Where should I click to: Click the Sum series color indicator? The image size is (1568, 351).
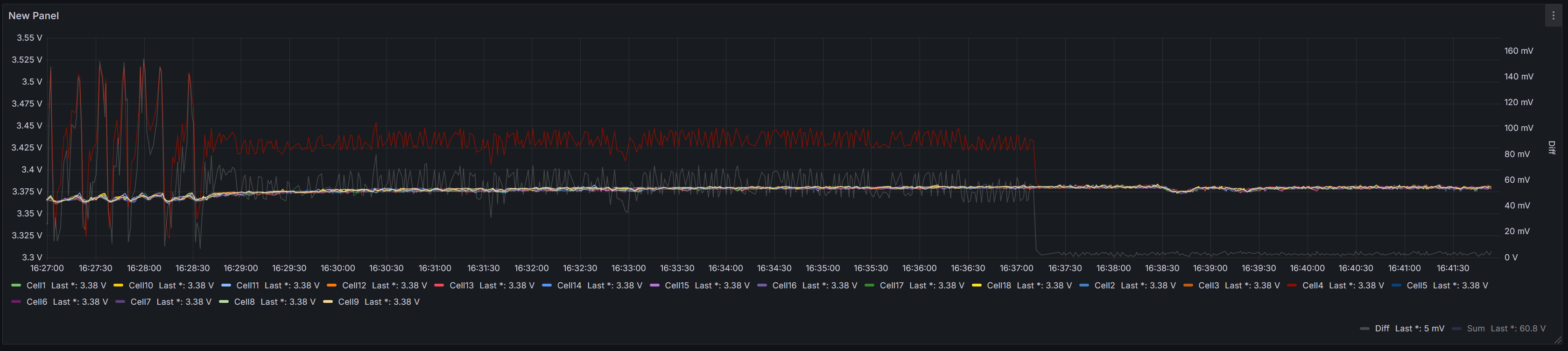pos(1456,329)
